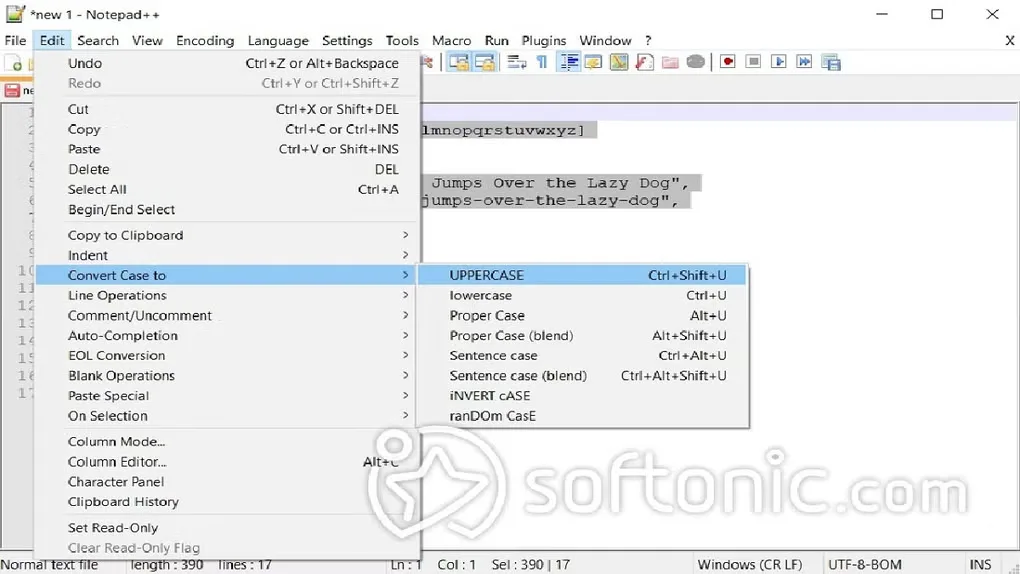Open the Tools menu
The image size is (1020, 574).
(x=402, y=40)
